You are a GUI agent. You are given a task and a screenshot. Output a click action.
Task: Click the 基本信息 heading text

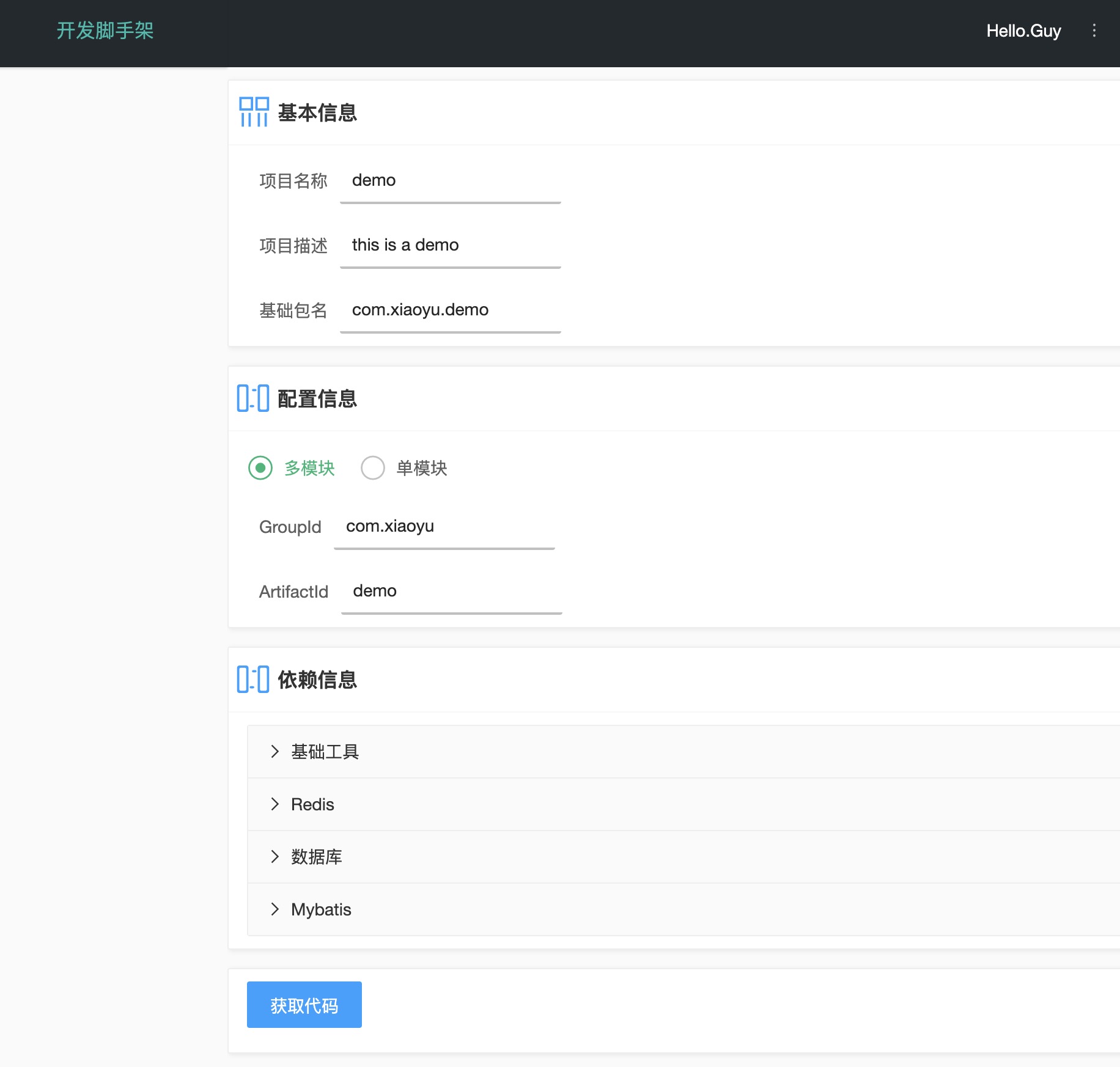coord(317,113)
